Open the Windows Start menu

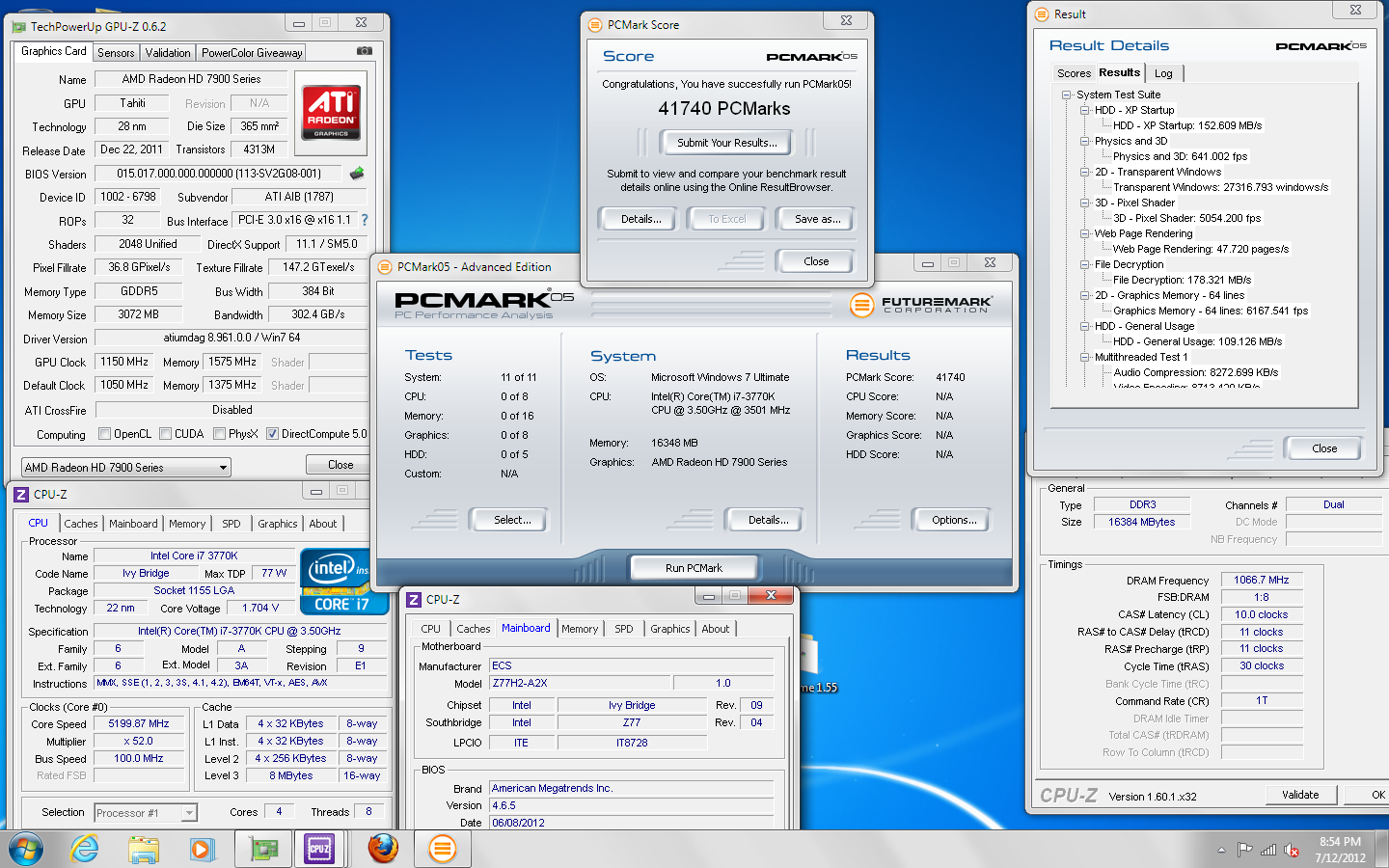[26, 849]
